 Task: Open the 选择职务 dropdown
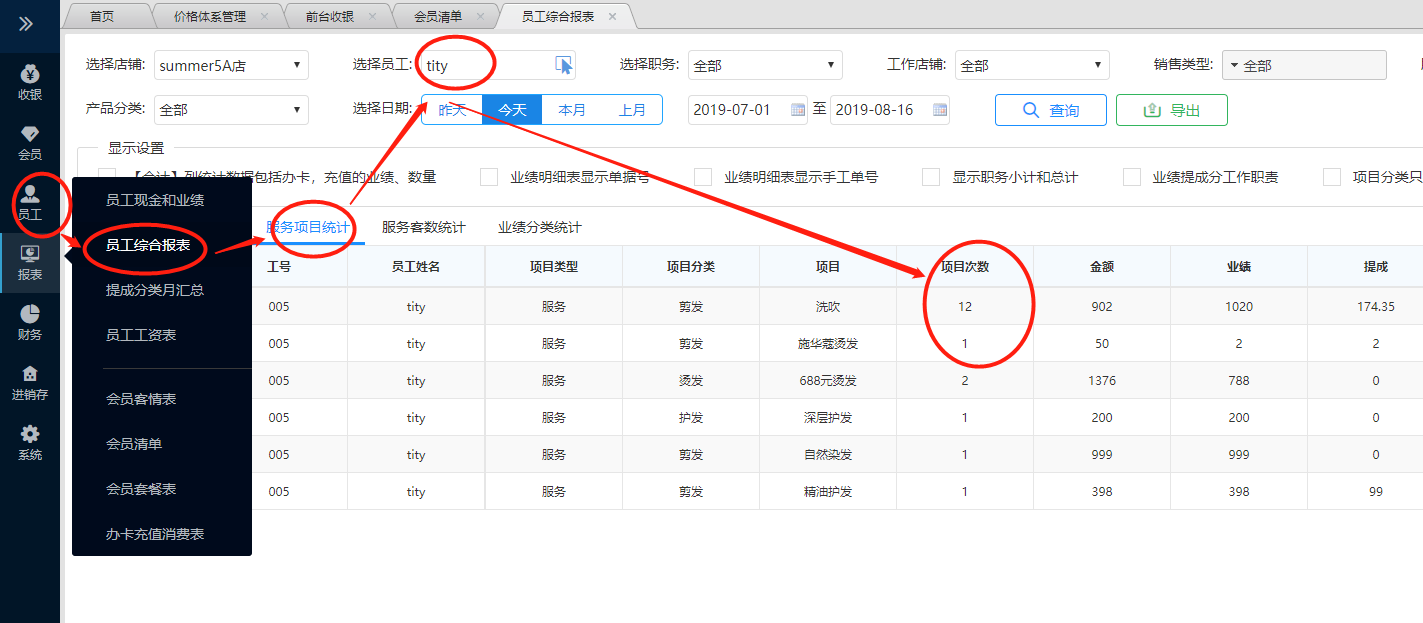coord(765,65)
